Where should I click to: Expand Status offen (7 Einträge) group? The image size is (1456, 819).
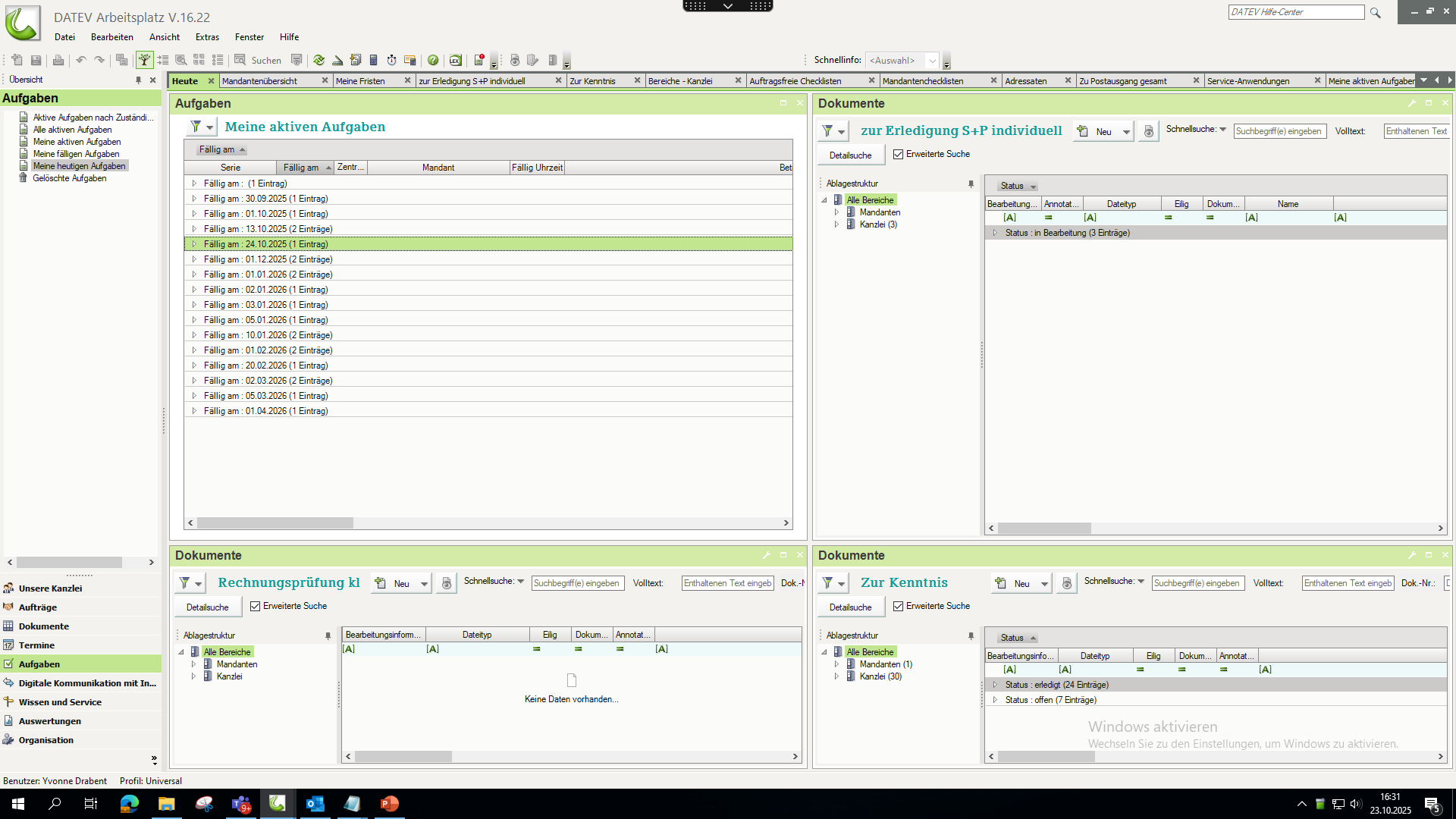[995, 700]
